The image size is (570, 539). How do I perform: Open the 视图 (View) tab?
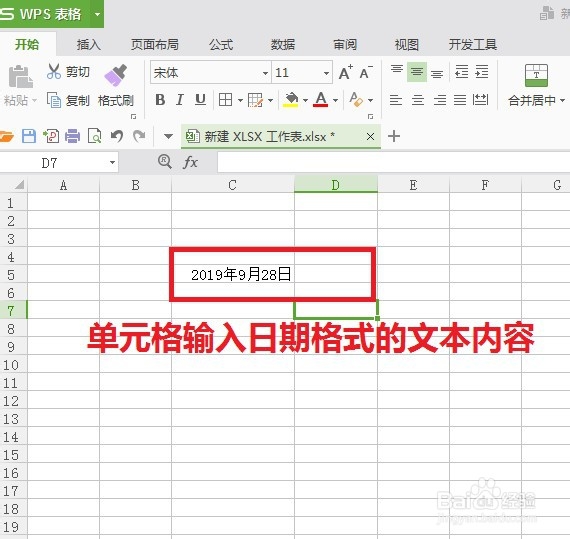pyautogui.click(x=406, y=45)
